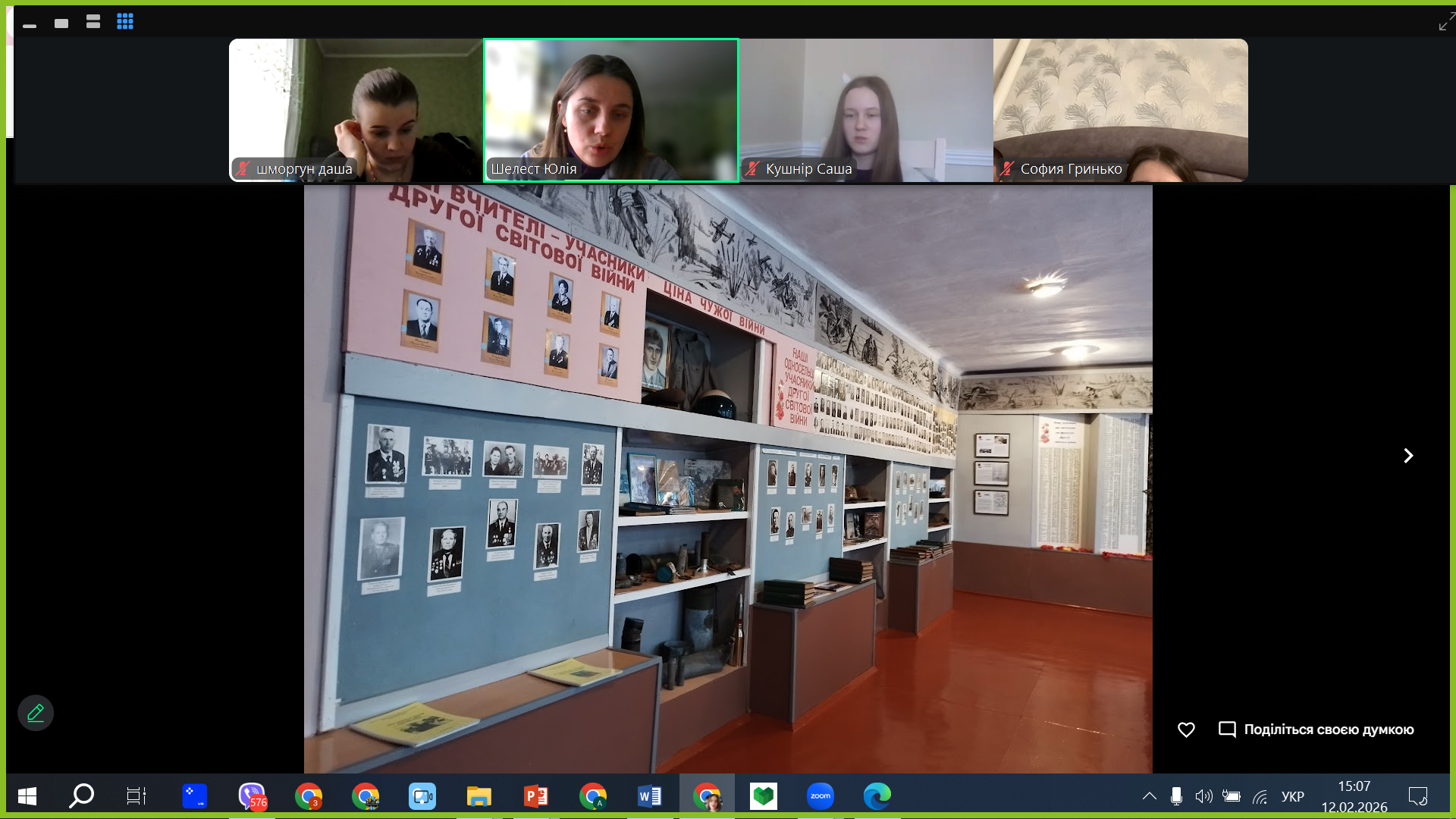Enter full screen with expand arrows icon
The height and width of the screenshot is (819, 1456).
point(1445,23)
